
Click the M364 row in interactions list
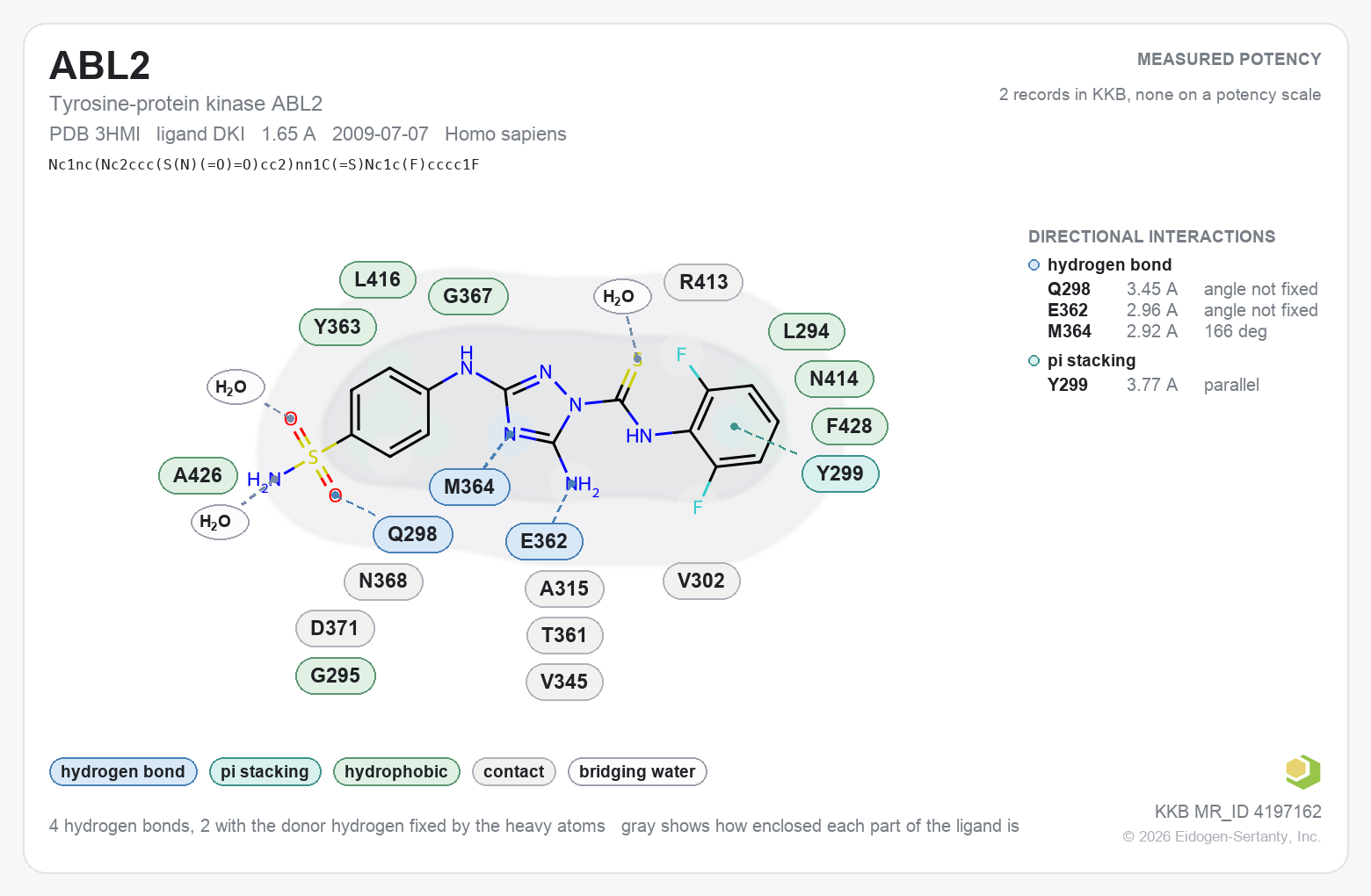[1157, 332]
